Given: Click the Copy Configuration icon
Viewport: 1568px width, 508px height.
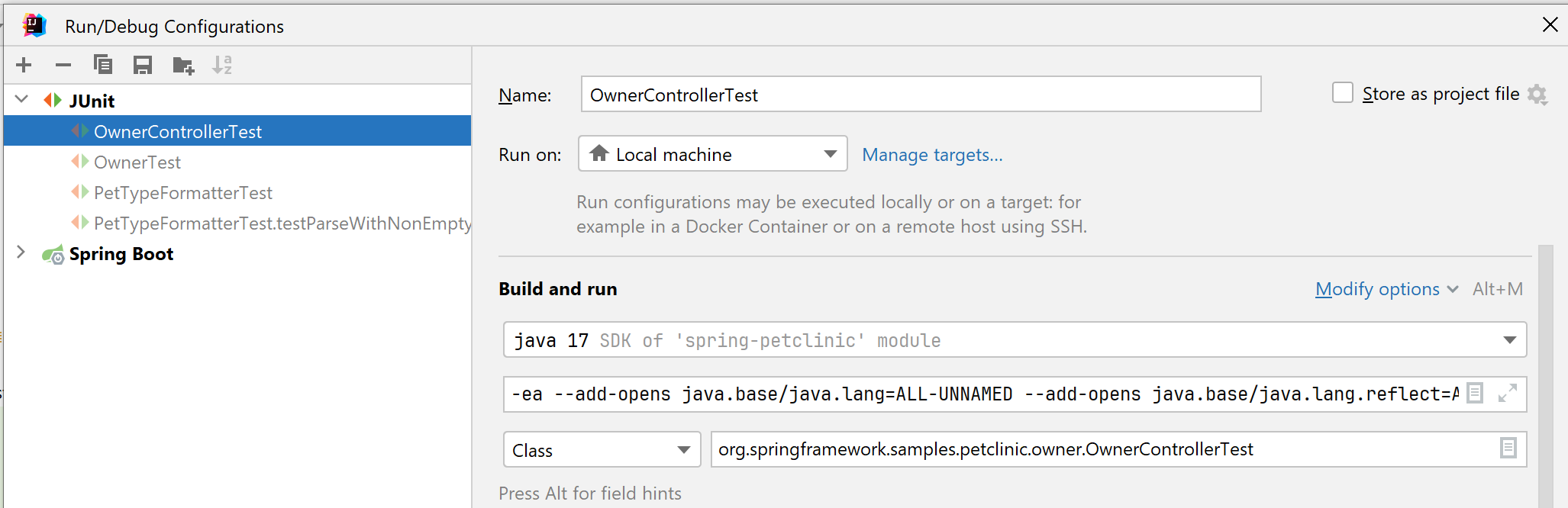Looking at the screenshot, I should (103, 66).
